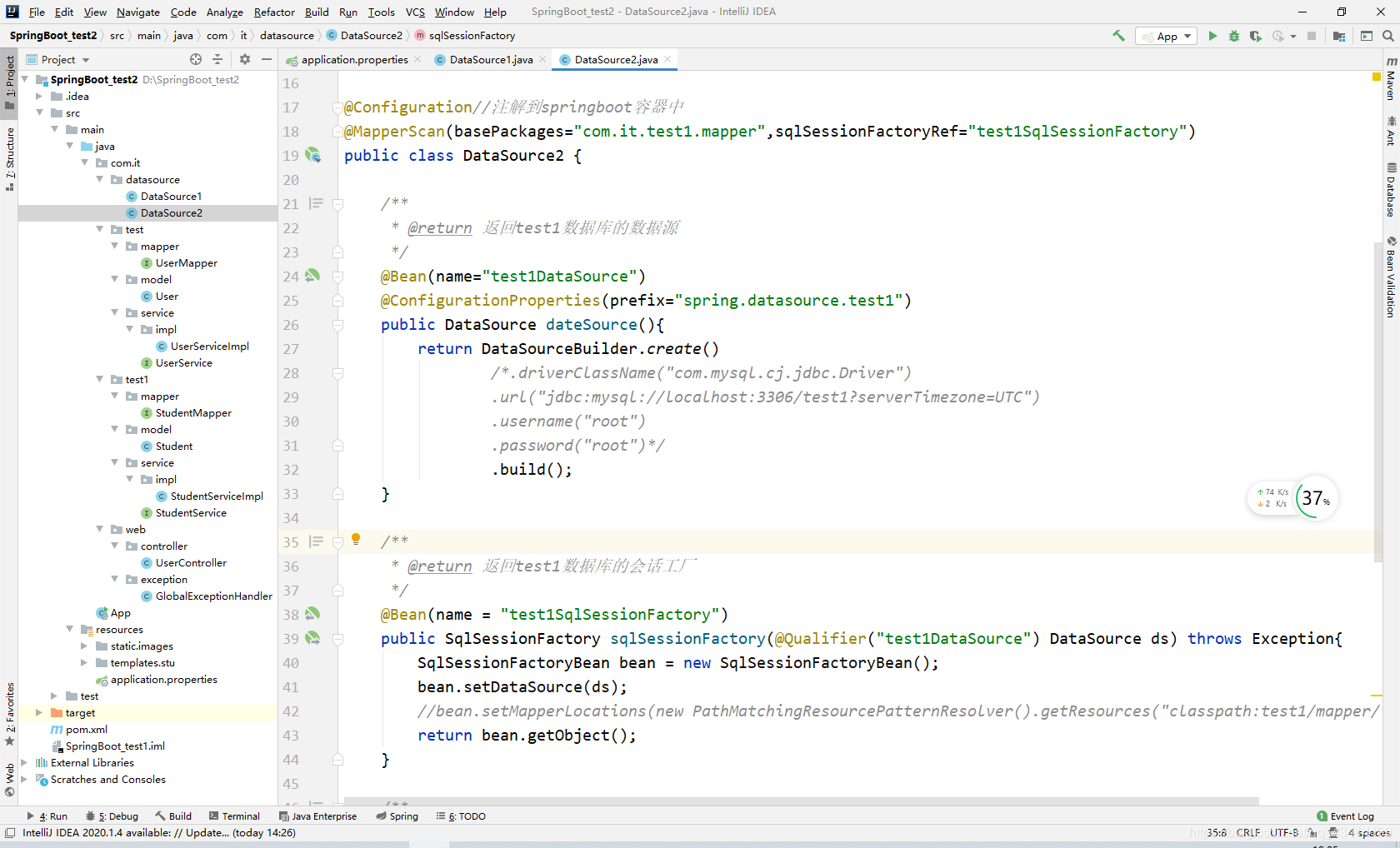Open the Spring tool window

click(x=397, y=816)
